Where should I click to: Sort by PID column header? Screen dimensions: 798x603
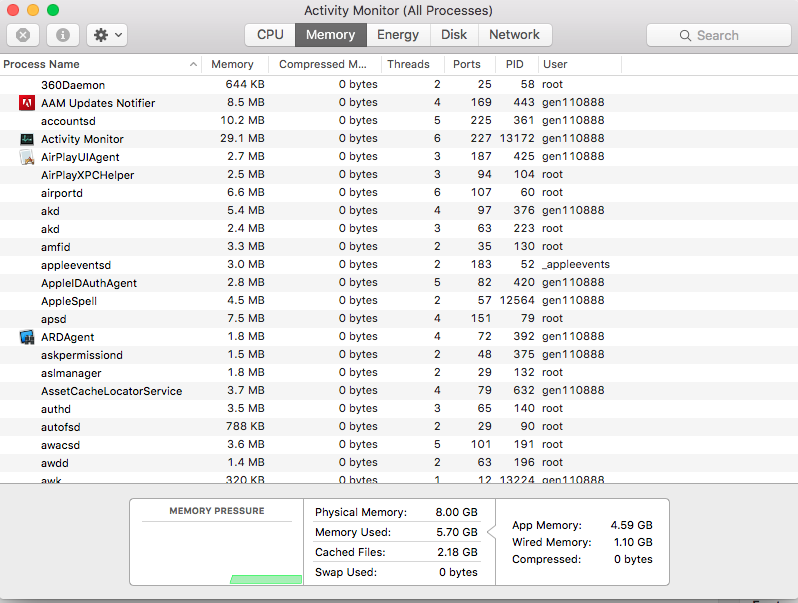coord(515,64)
